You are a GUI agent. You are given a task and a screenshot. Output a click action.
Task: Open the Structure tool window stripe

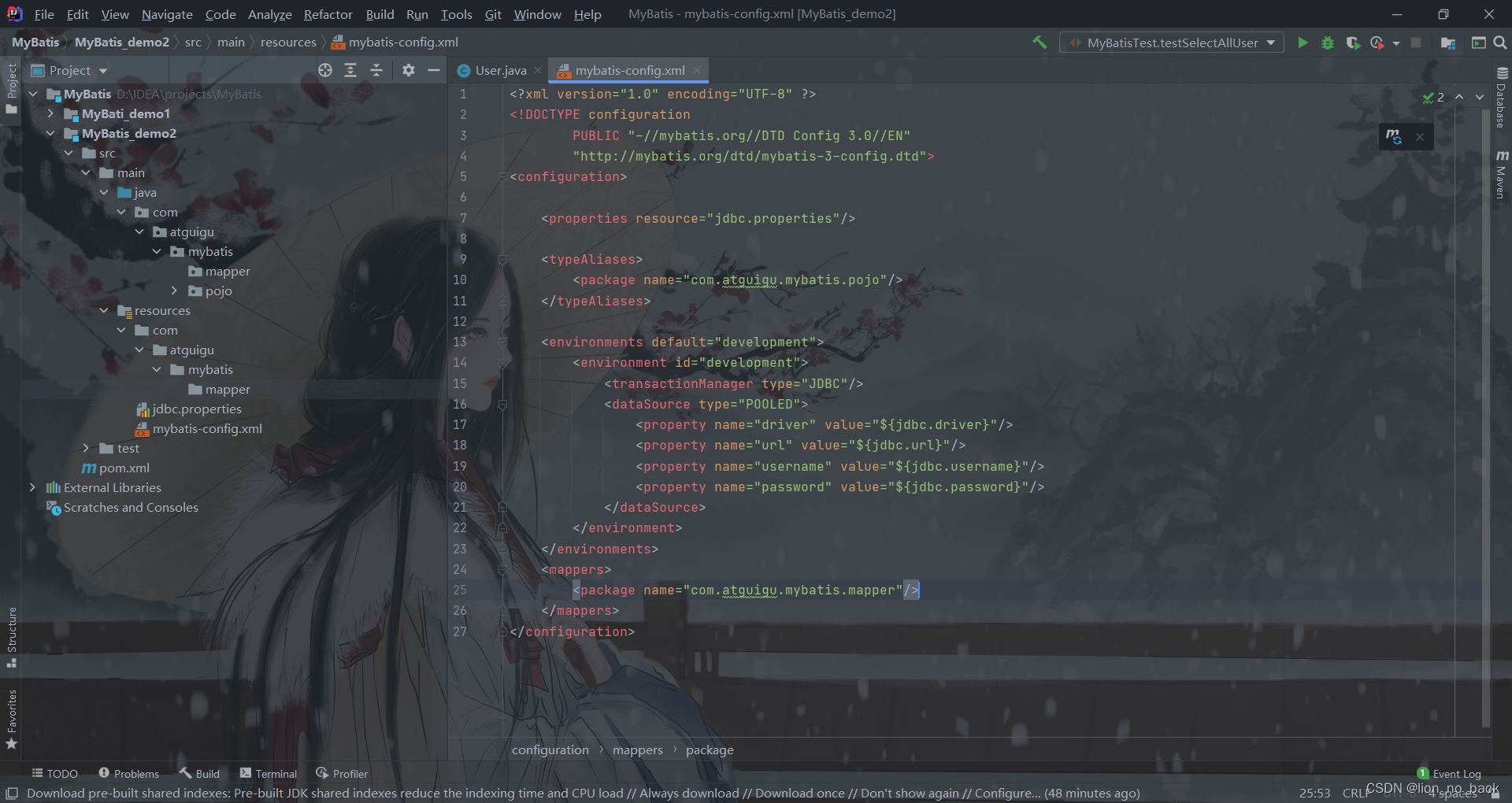click(x=12, y=636)
